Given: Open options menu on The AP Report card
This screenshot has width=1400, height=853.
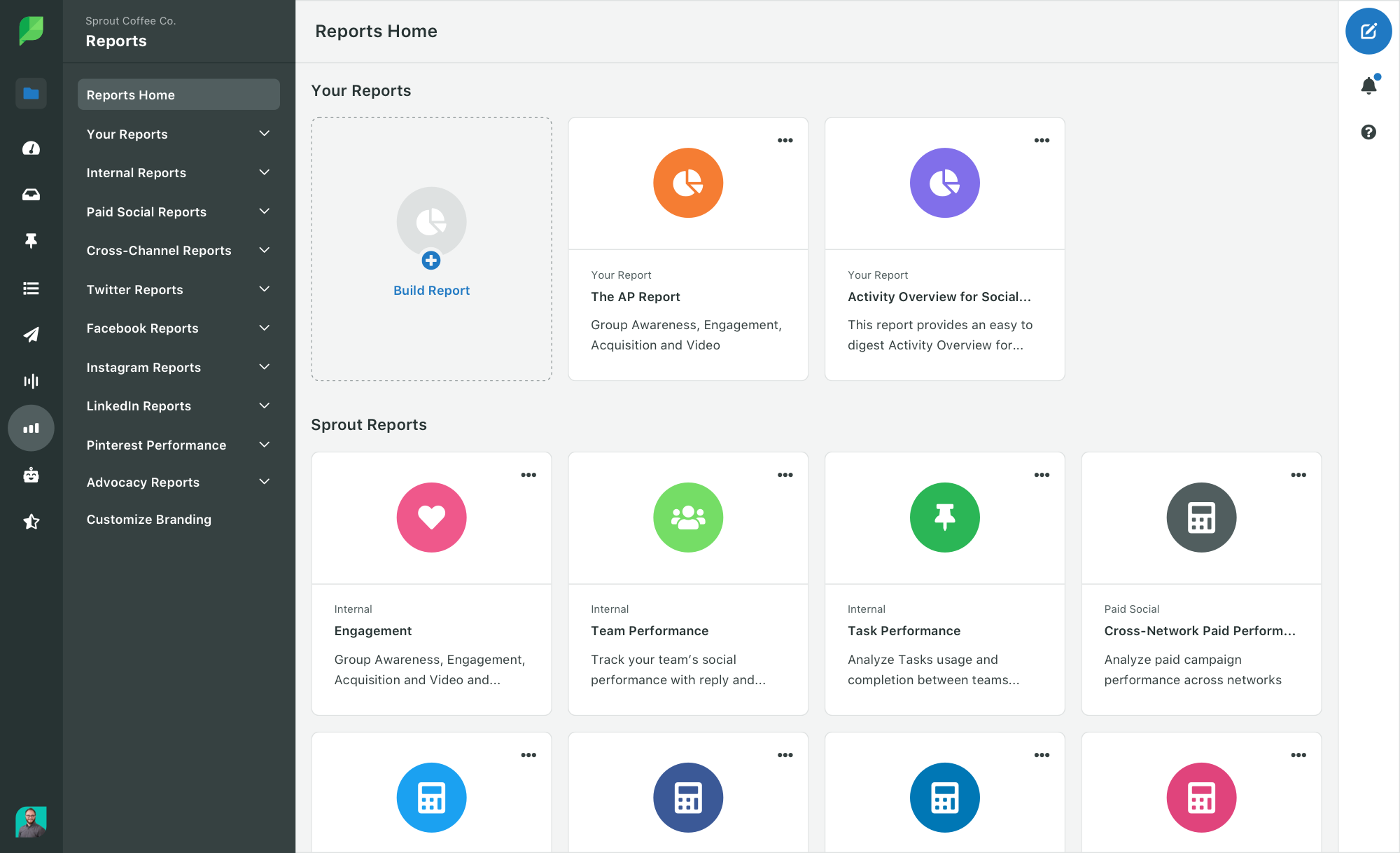Looking at the screenshot, I should tap(785, 140).
